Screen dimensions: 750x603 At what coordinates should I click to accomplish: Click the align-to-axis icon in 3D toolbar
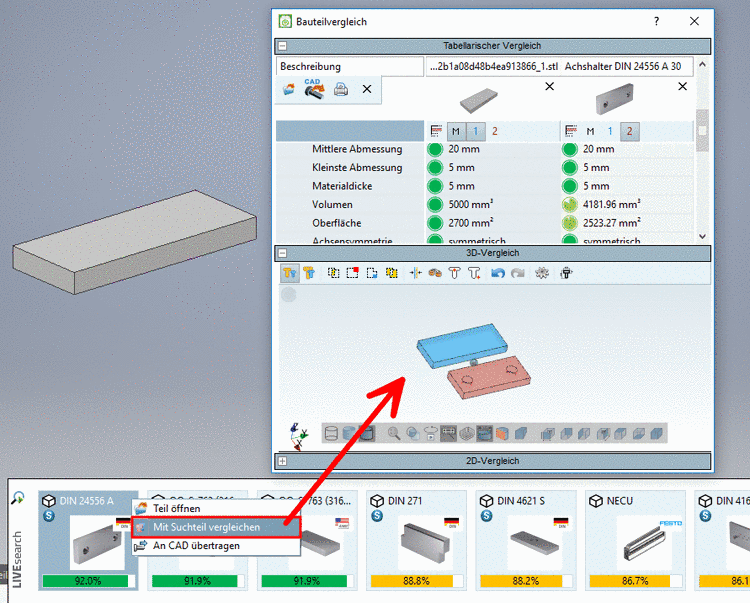click(x=415, y=273)
